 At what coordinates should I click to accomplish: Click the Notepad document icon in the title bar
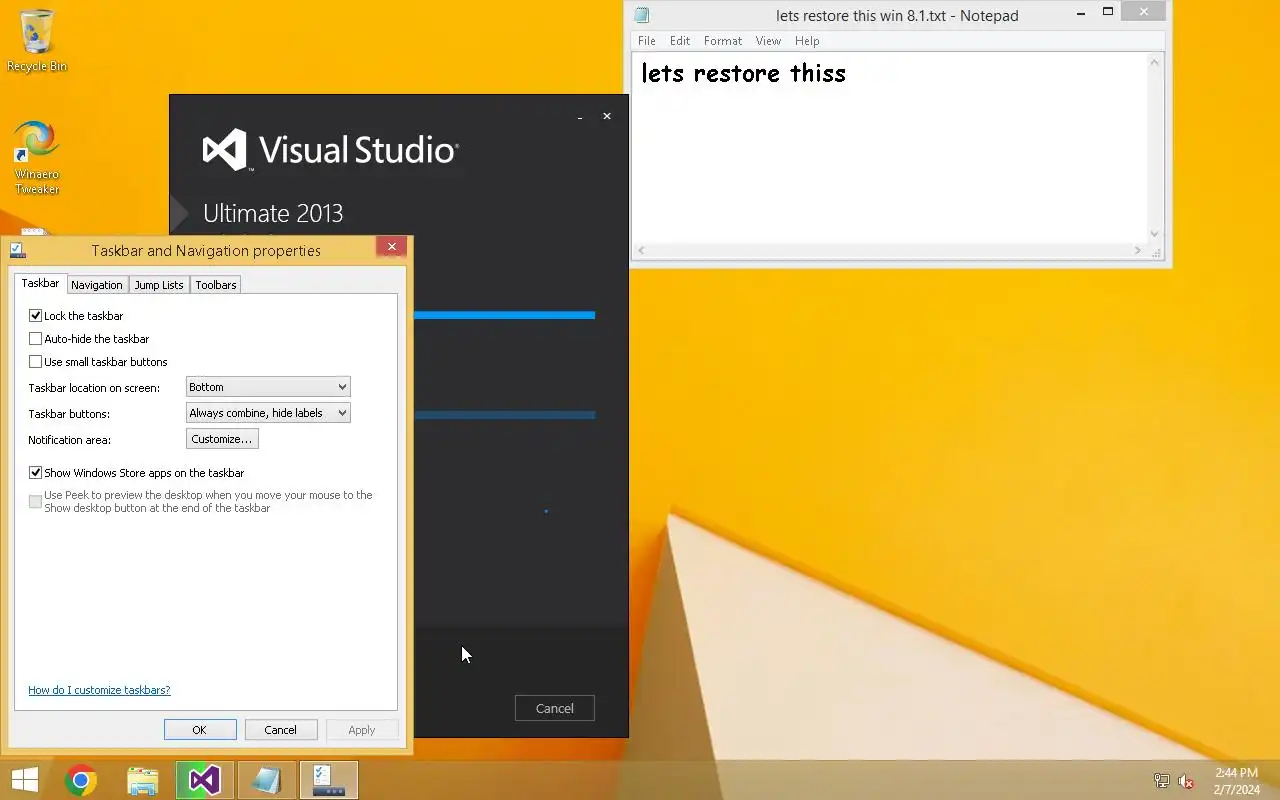642,15
